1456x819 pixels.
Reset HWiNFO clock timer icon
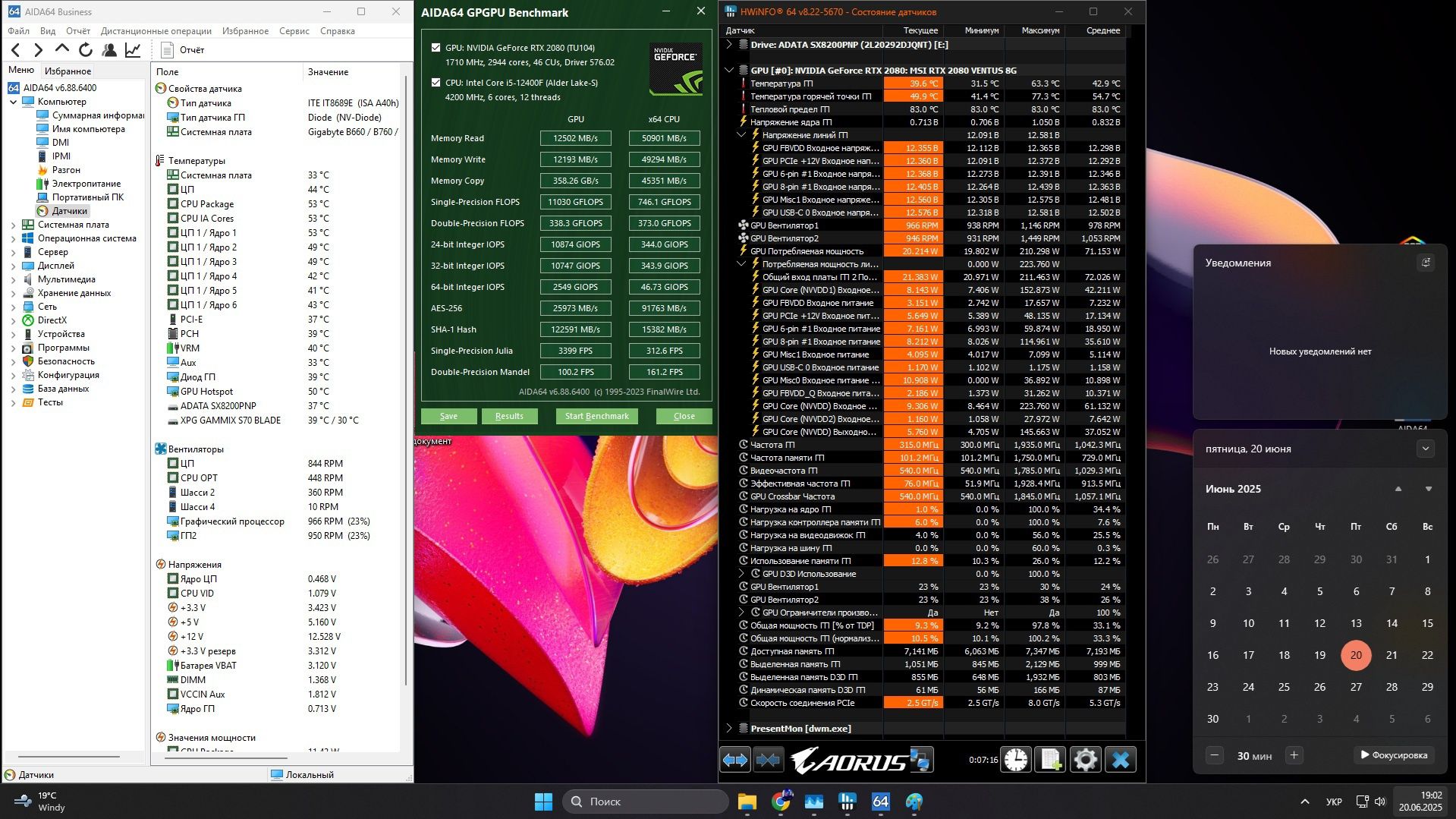1016,760
